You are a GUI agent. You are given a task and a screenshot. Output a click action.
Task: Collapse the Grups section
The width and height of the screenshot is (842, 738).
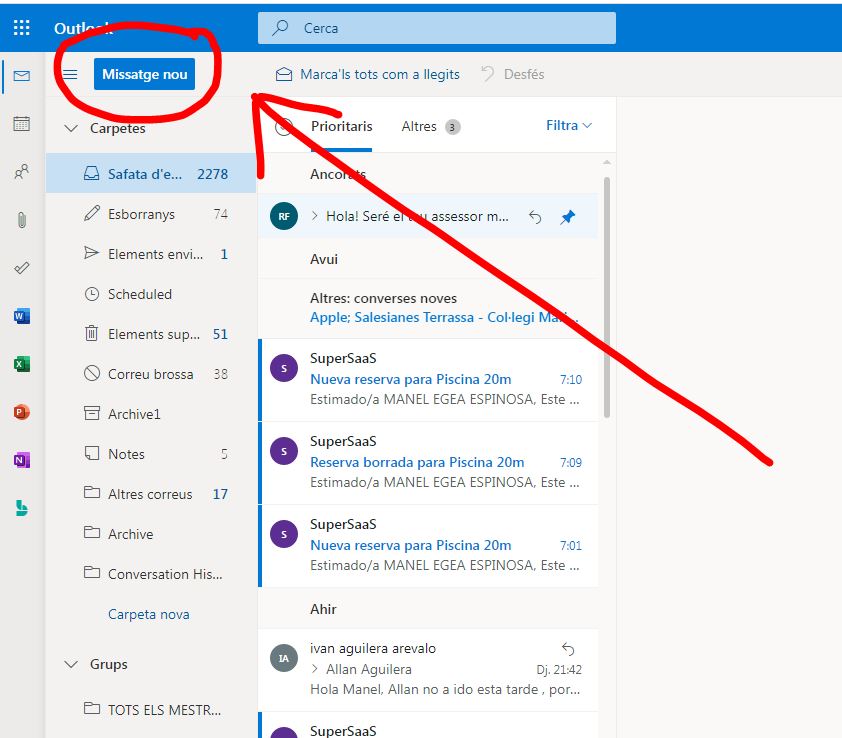[71, 664]
